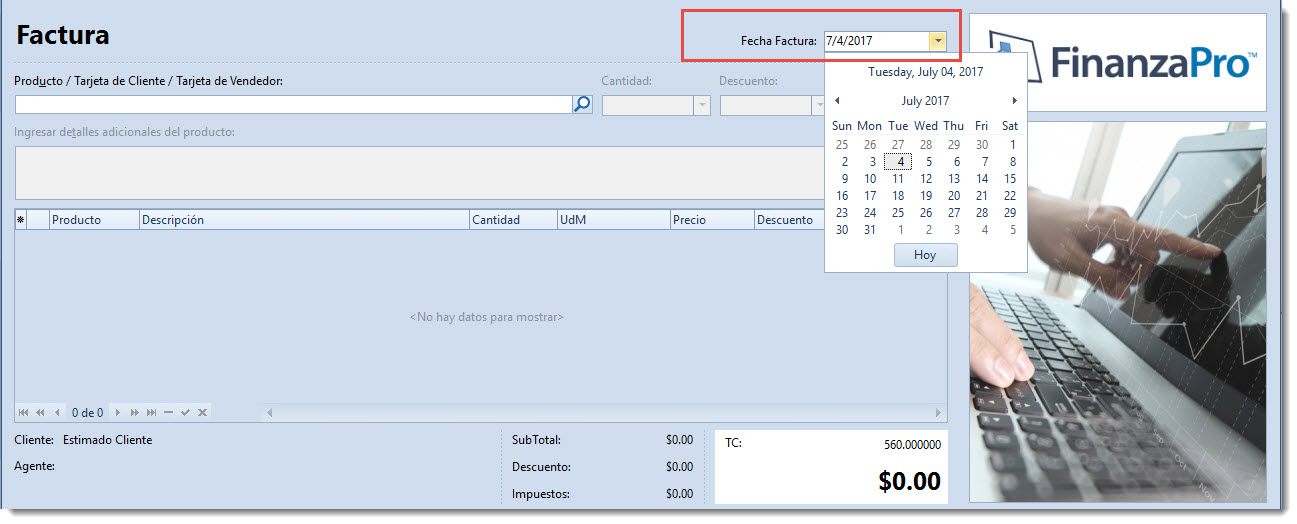Image resolution: width=1297 pixels, height=524 pixels.
Task: Click the 'Estimado Cliente' customer name
Action: [x=108, y=439]
